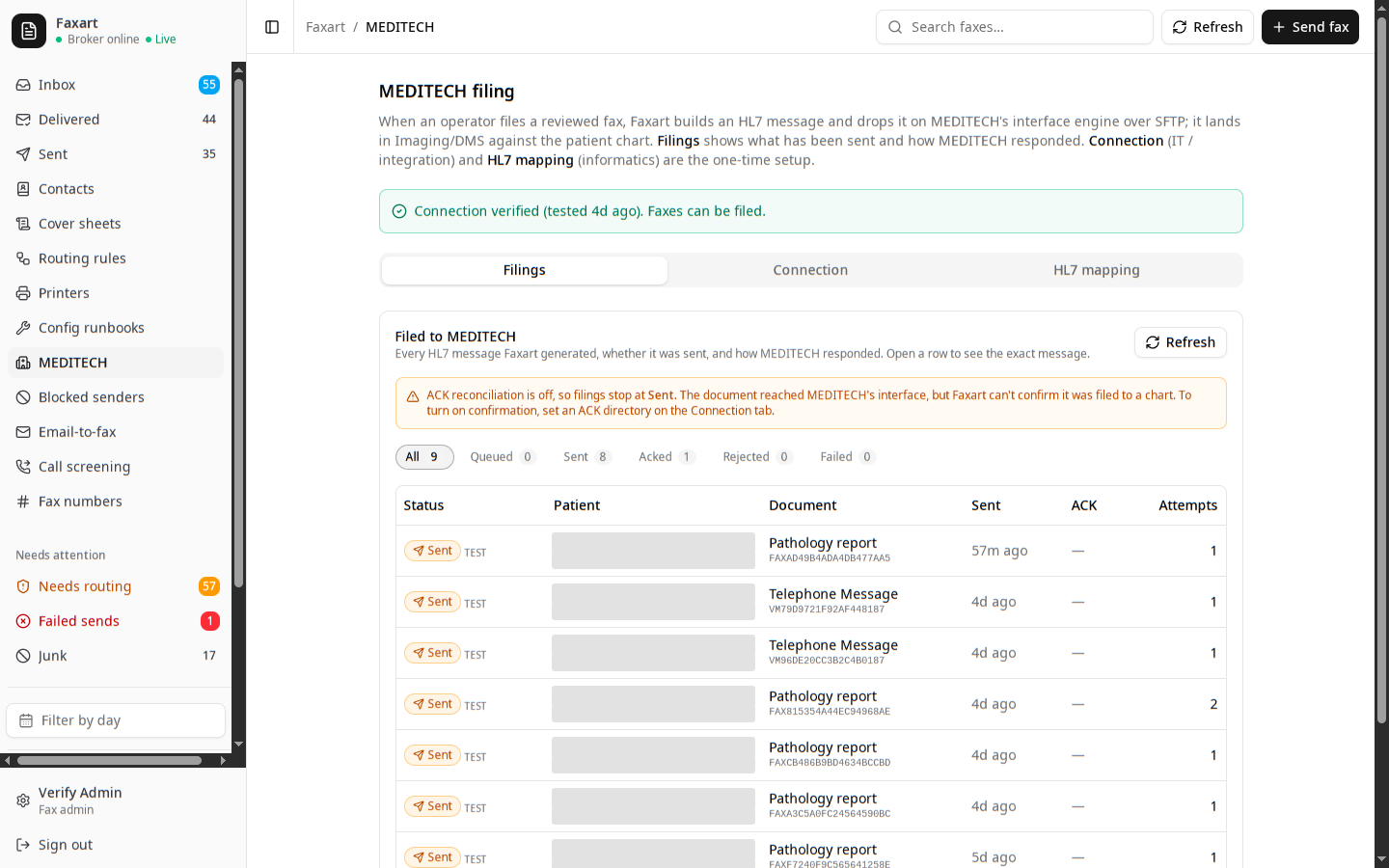
Task: Click the Inbox count badge 55
Action: 209,85
